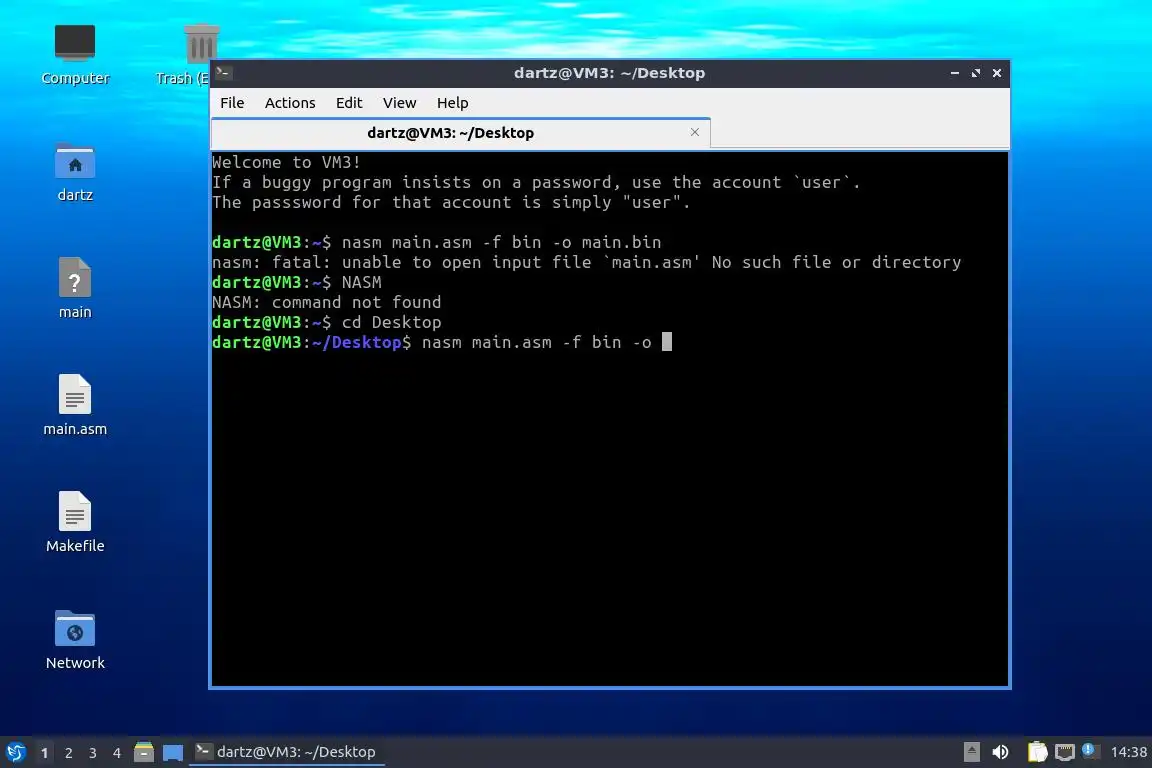
Task: Click the dartz@VM3 terminal taskbar button
Action: 287,752
